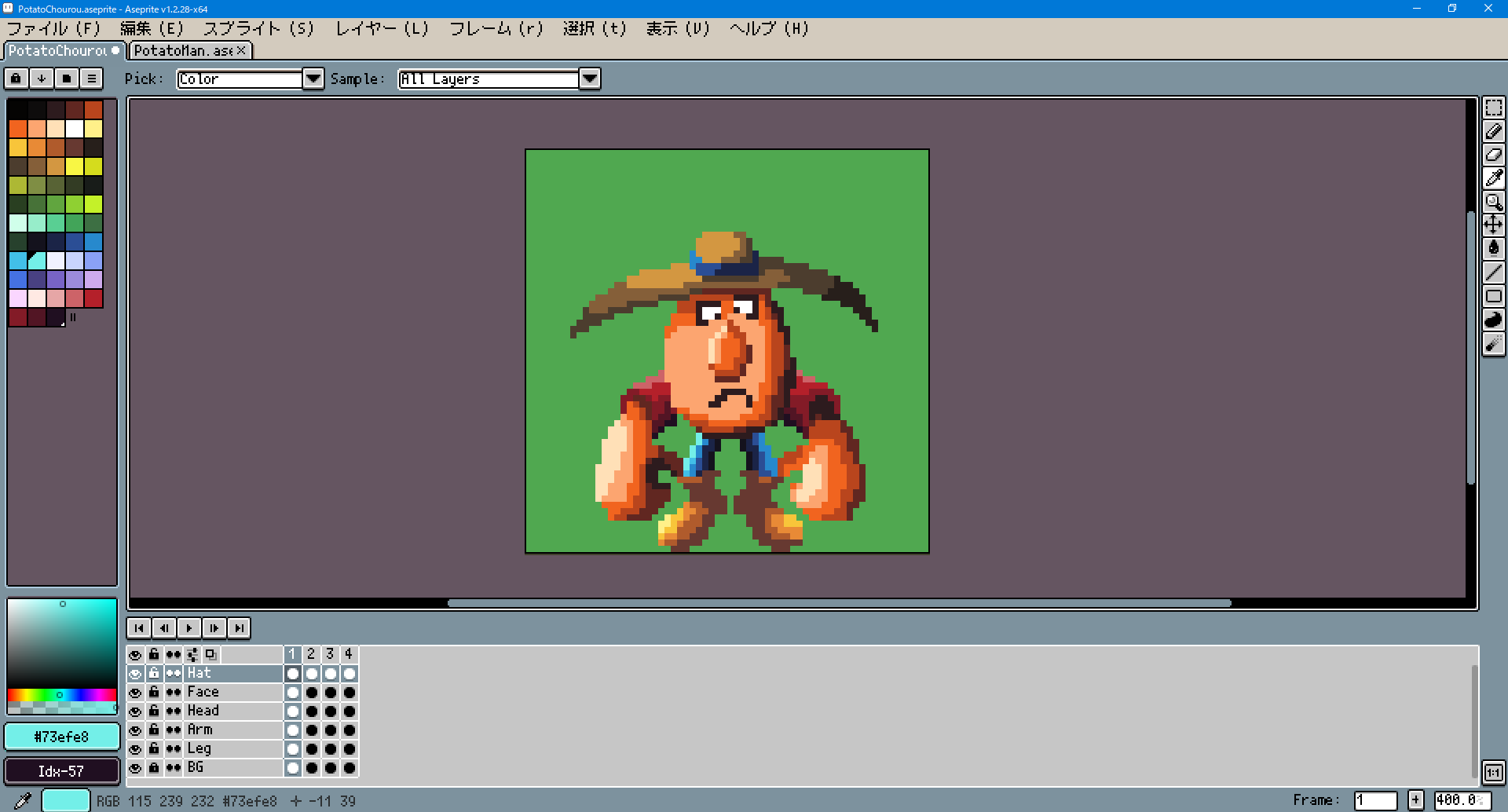This screenshot has width=1508, height=812.
Task: Click the hue spectrum slider bar
Action: point(61,695)
